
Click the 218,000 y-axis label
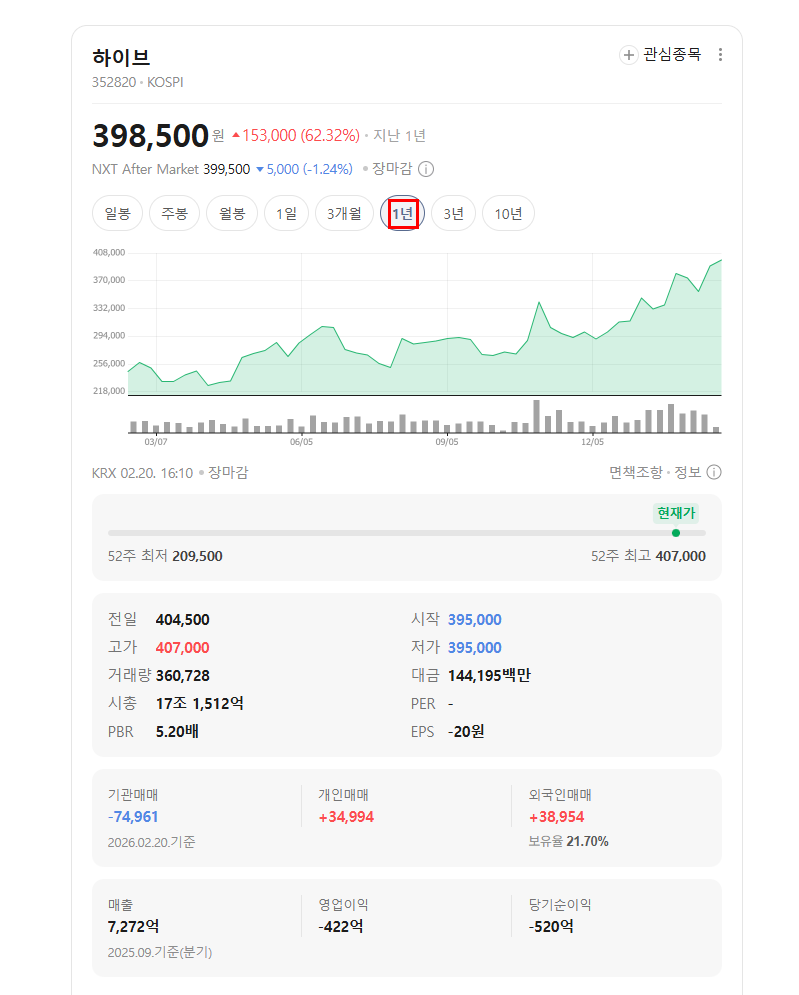109,391
